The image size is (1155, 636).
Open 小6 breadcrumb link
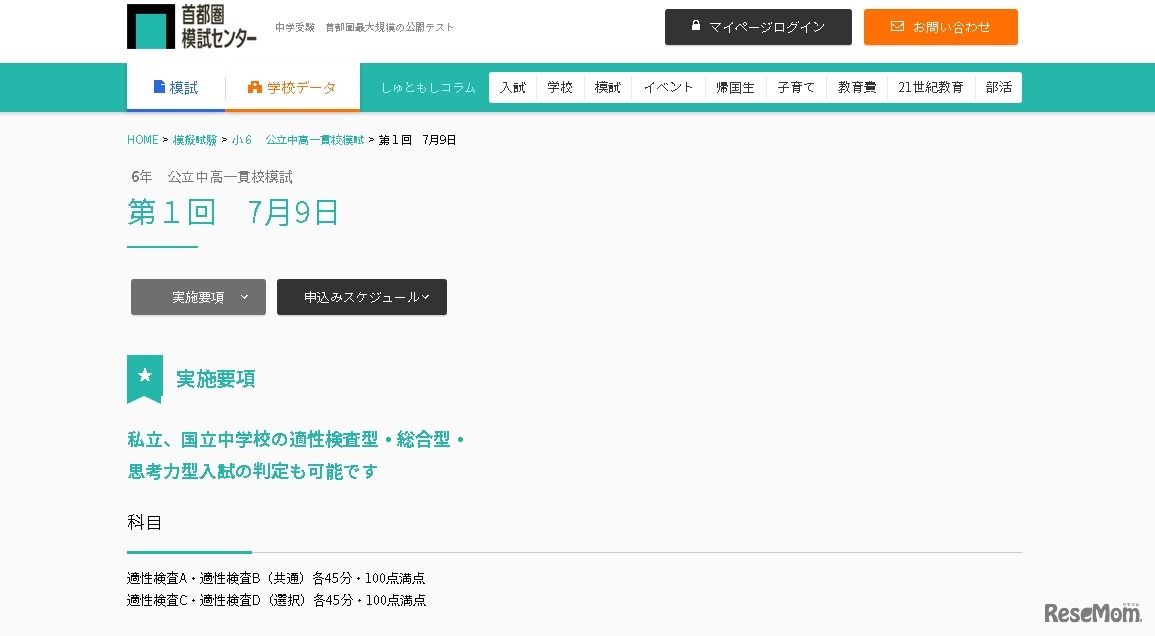coord(242,140)
